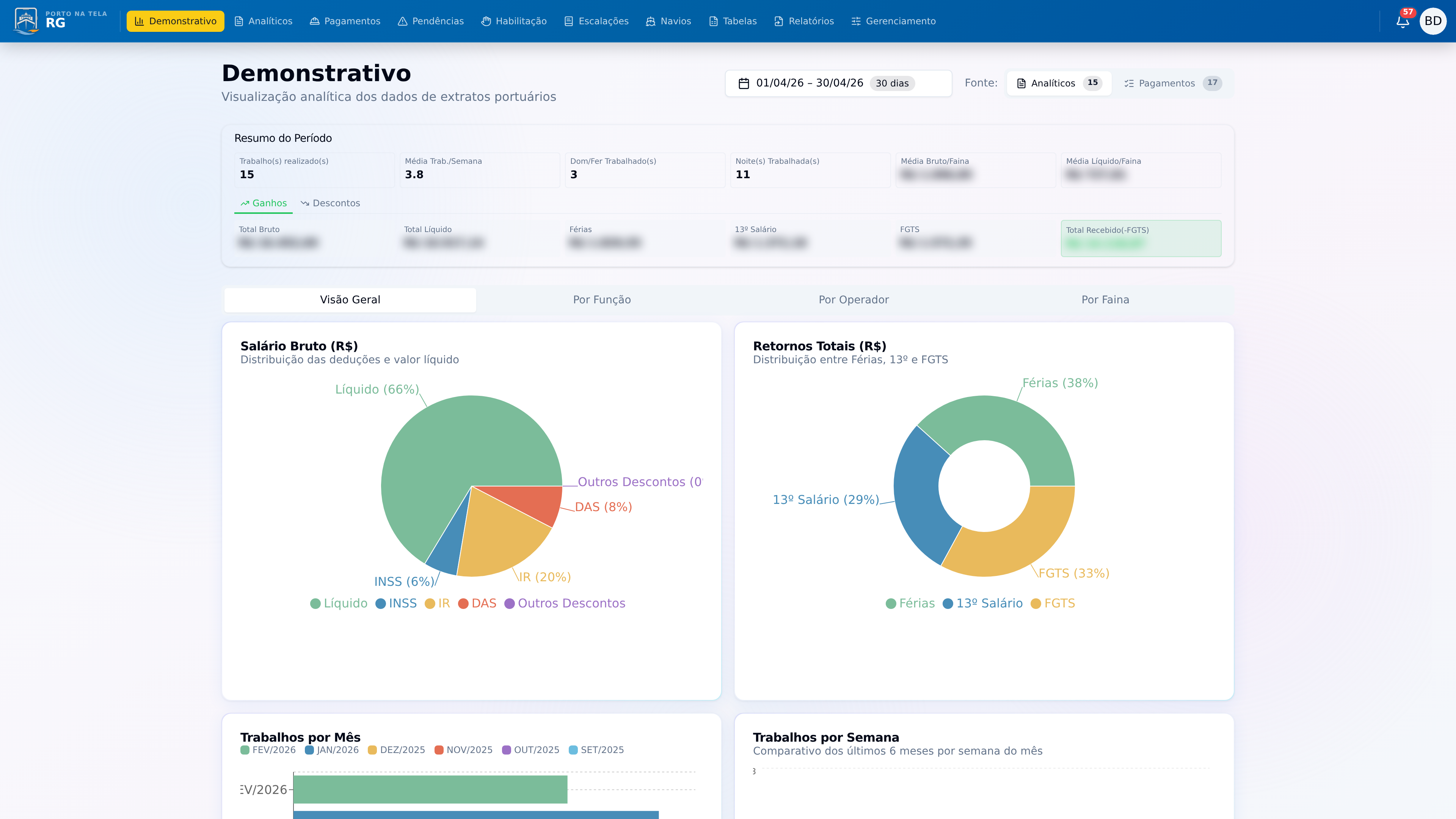Open the user profile menu BD

tap(1433, 21)
